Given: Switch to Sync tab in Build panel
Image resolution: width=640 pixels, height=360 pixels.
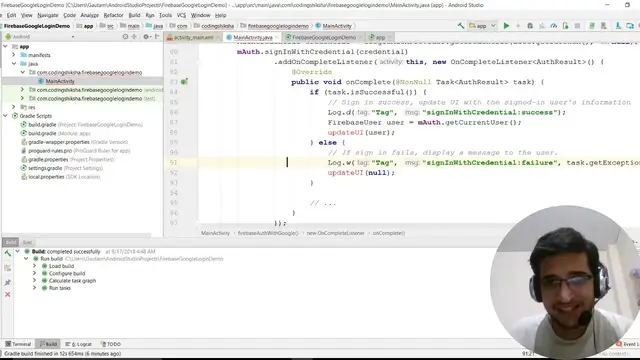Looking at the screenshot, I should [27, 242].
